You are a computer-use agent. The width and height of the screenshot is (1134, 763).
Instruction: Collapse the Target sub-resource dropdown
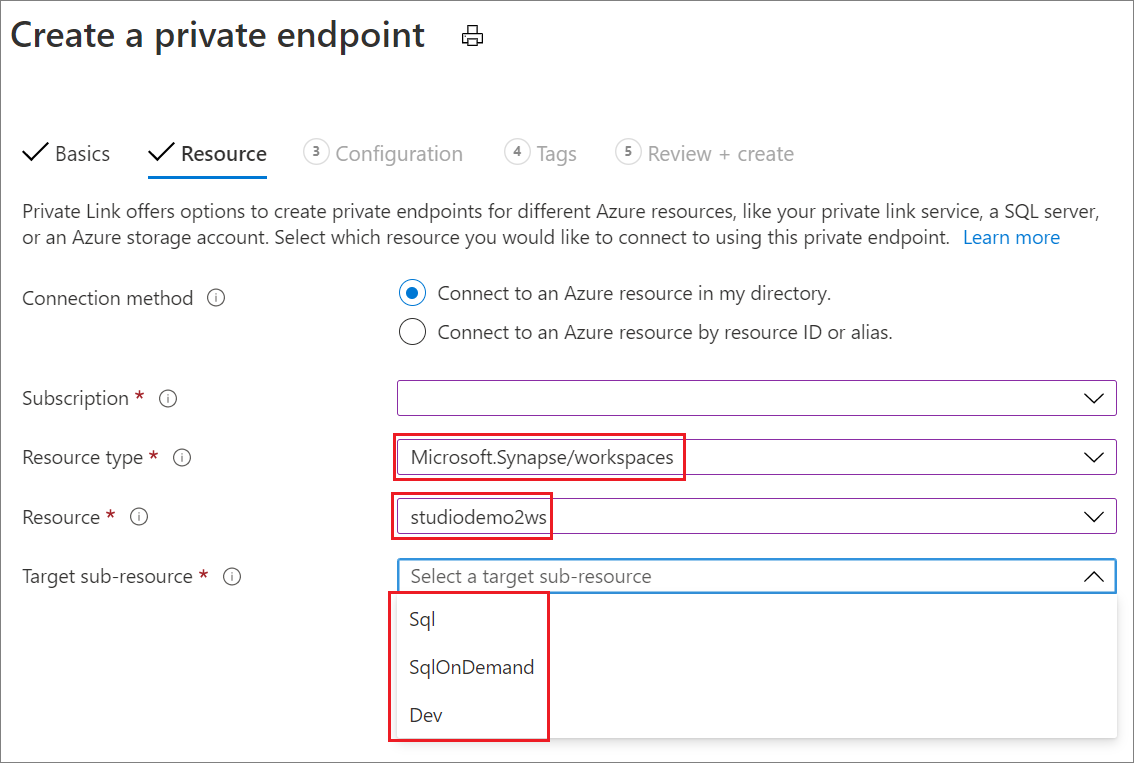click(x=1093, y=577)
